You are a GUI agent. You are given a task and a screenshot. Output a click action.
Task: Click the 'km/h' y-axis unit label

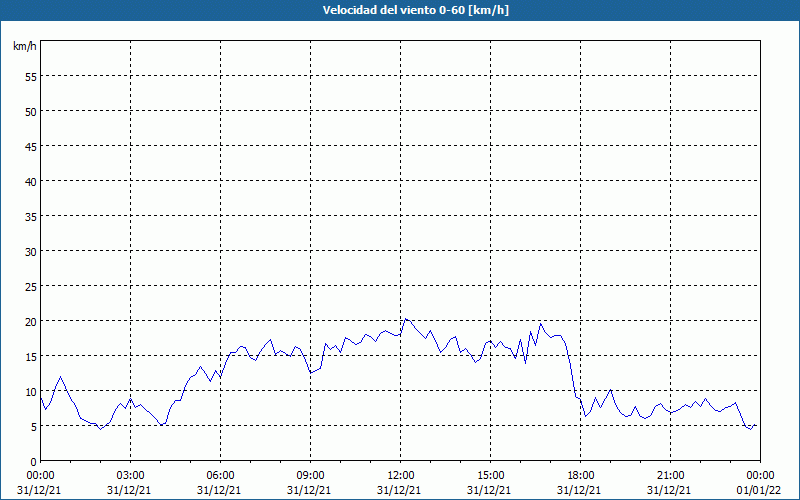[24, 47]
